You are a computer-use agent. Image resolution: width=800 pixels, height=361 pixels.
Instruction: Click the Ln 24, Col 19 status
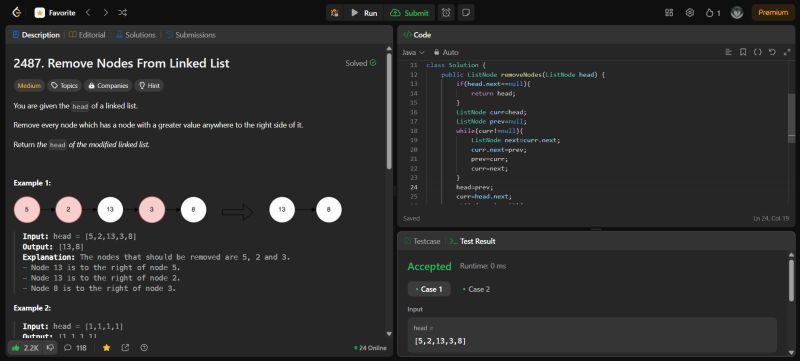click(x=771, y=218)
